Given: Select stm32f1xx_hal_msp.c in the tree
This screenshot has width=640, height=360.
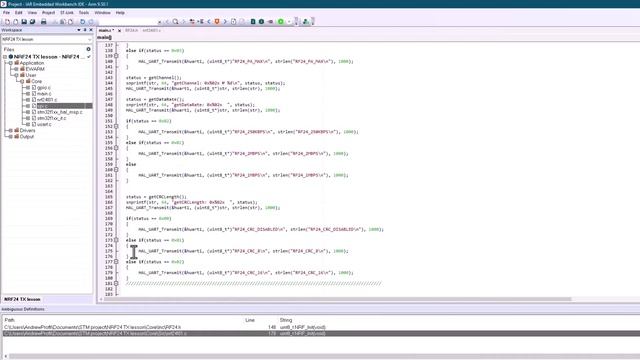Looking at the screenshot, I should coord(60,112).
